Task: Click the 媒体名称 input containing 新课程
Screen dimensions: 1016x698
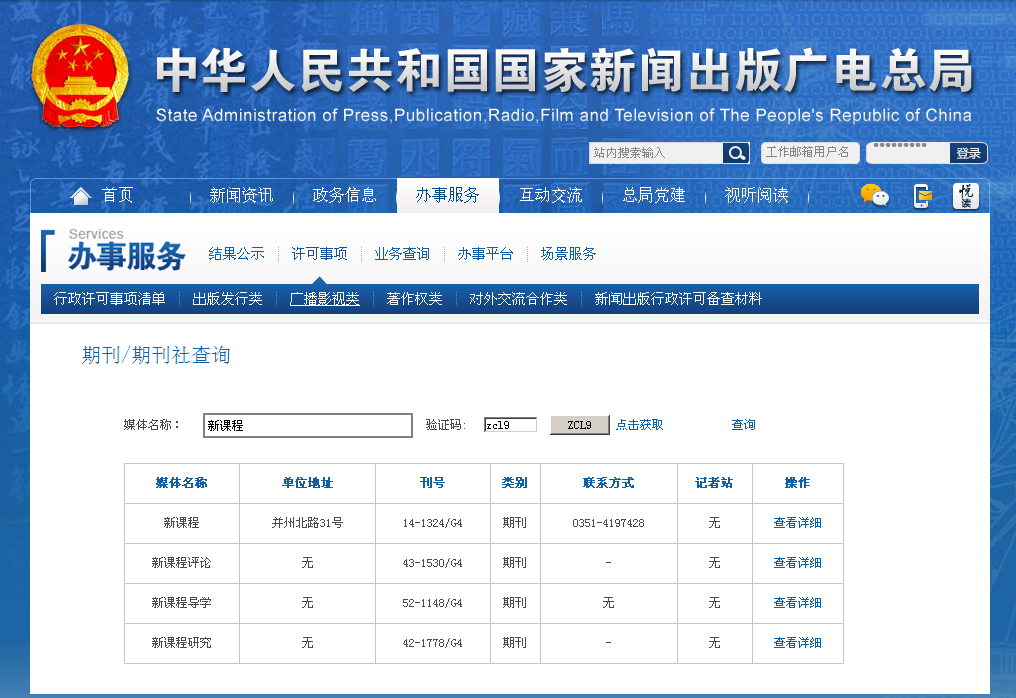Action: 308,425
